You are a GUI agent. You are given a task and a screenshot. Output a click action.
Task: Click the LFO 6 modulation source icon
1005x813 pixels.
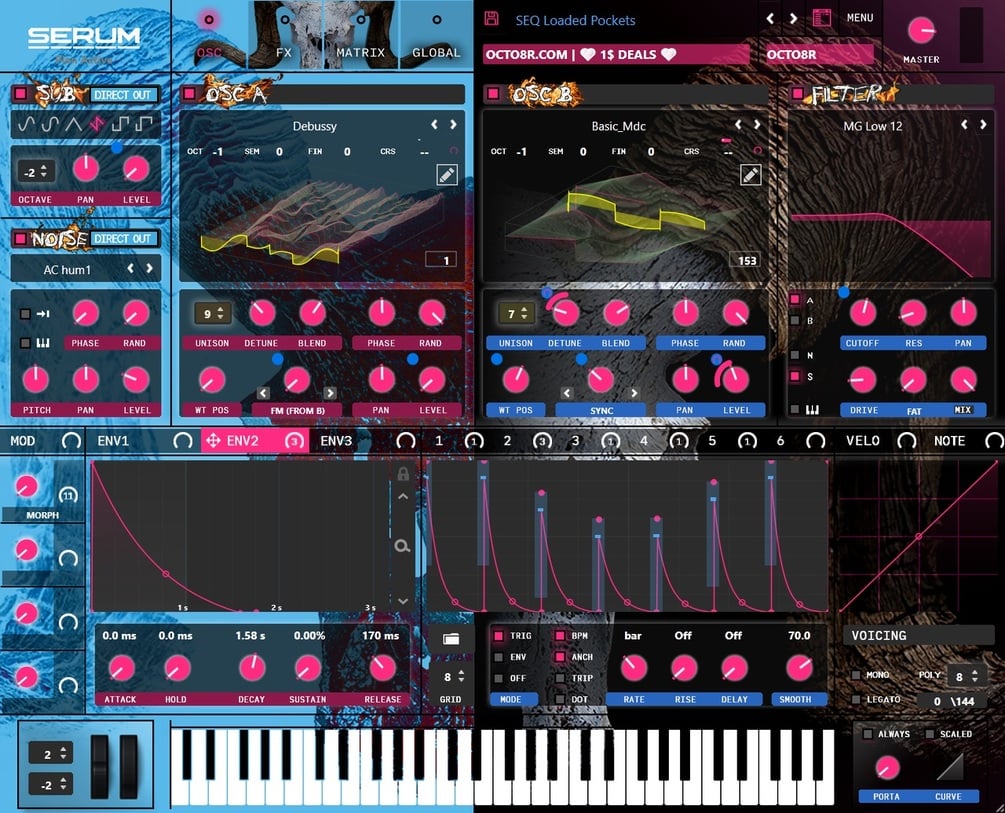[815, 440]
